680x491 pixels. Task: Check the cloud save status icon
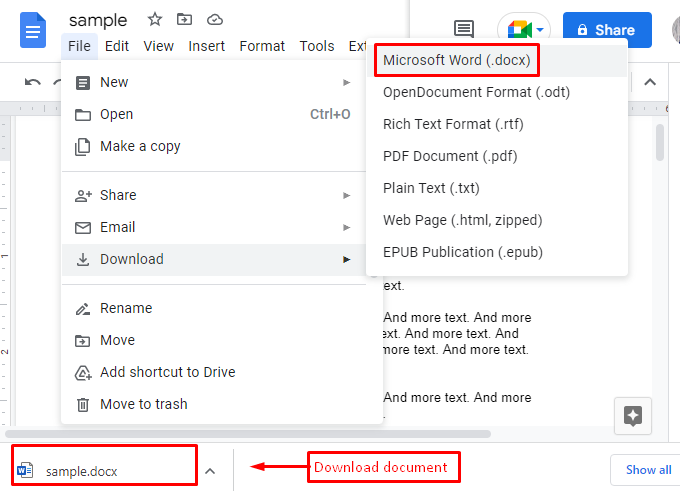point(215,20)
